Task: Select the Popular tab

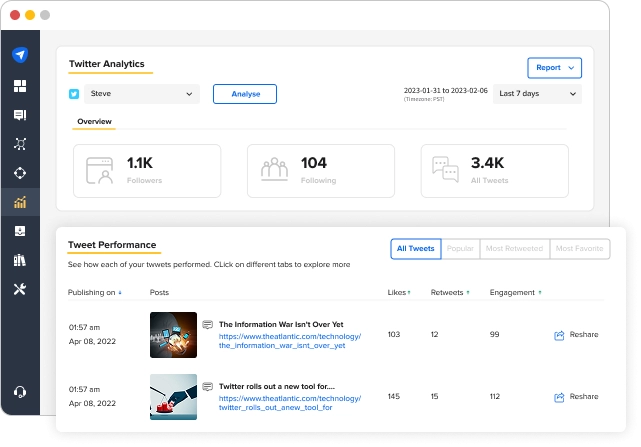Action: (x=460, y=249)
